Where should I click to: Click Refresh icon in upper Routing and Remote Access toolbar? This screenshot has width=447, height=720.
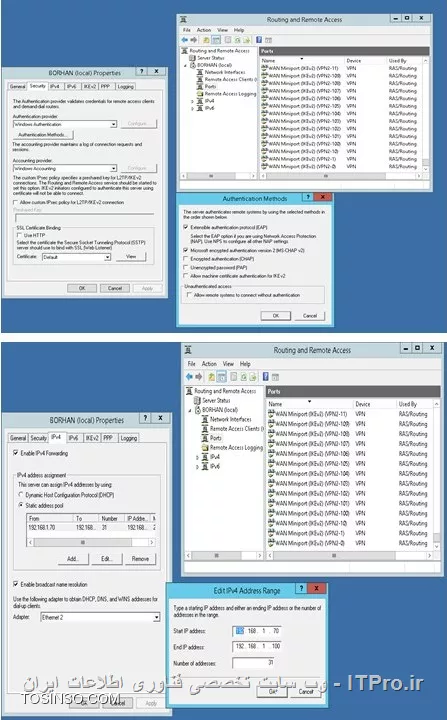238,40
